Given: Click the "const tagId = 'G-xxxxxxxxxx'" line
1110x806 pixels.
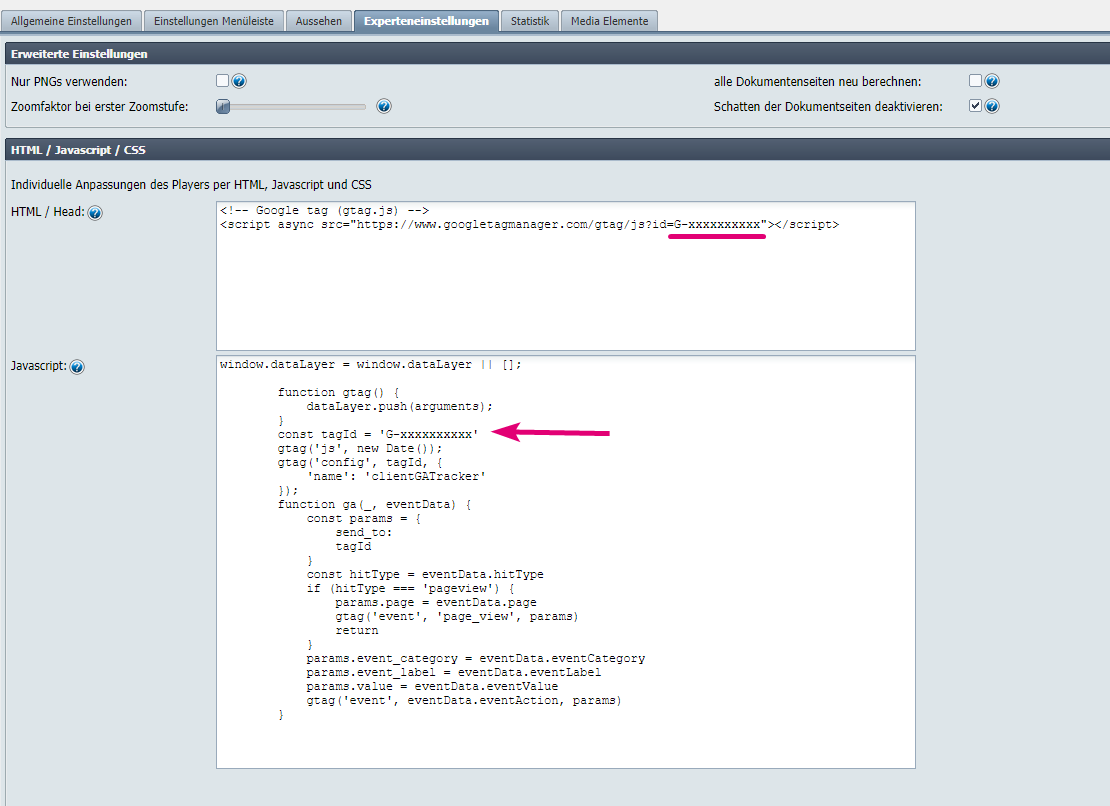Looking at the screenshot, I should (x=378, y=434).
